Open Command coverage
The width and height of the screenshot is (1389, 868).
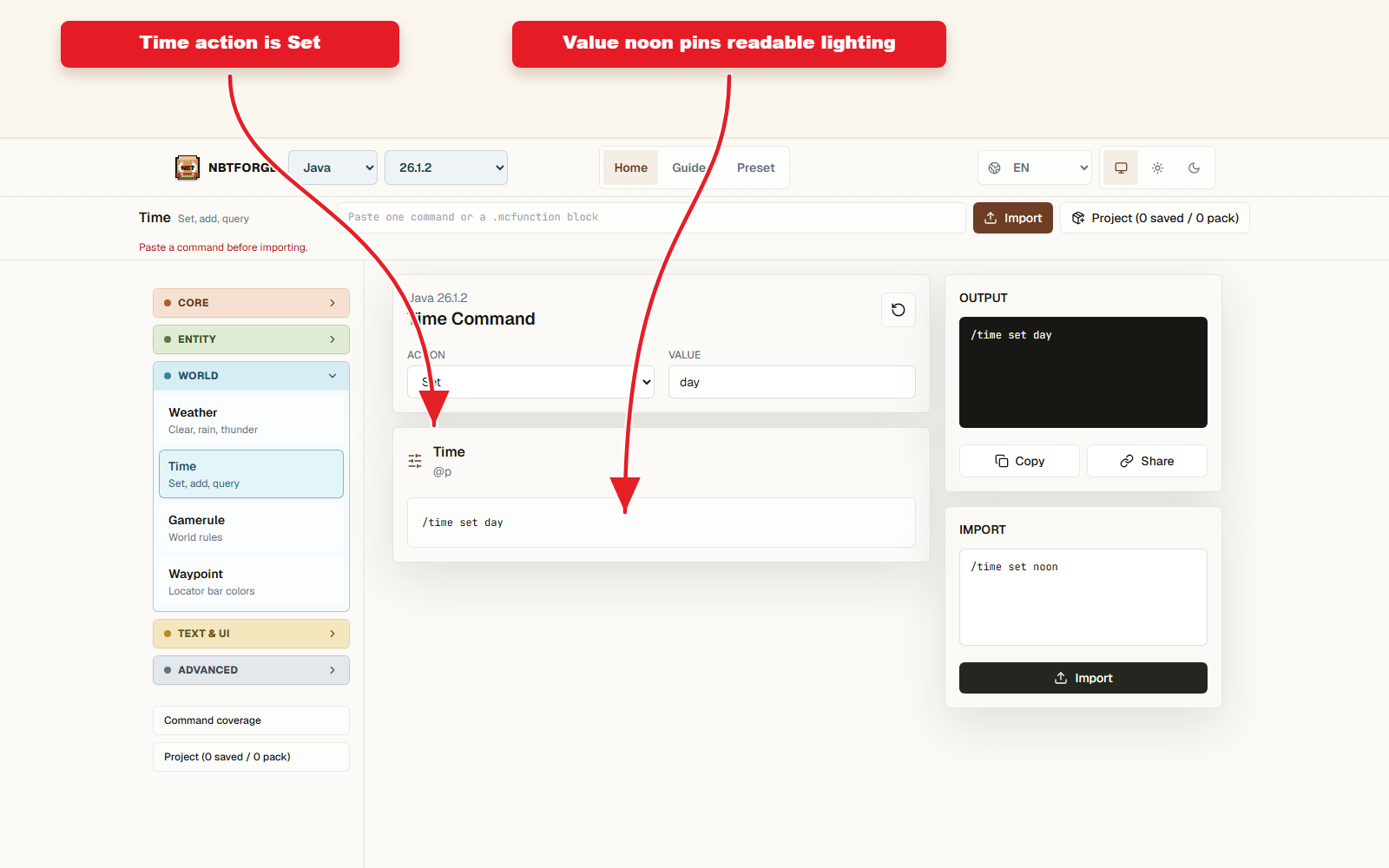point(251,720)
